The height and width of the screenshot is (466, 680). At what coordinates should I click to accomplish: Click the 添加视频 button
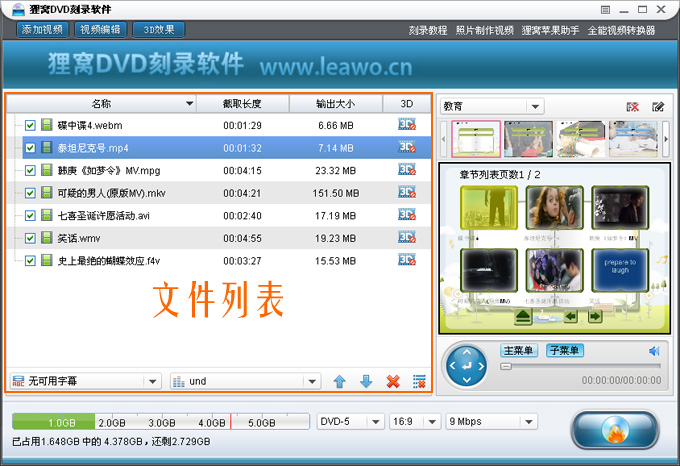point(42,29)
